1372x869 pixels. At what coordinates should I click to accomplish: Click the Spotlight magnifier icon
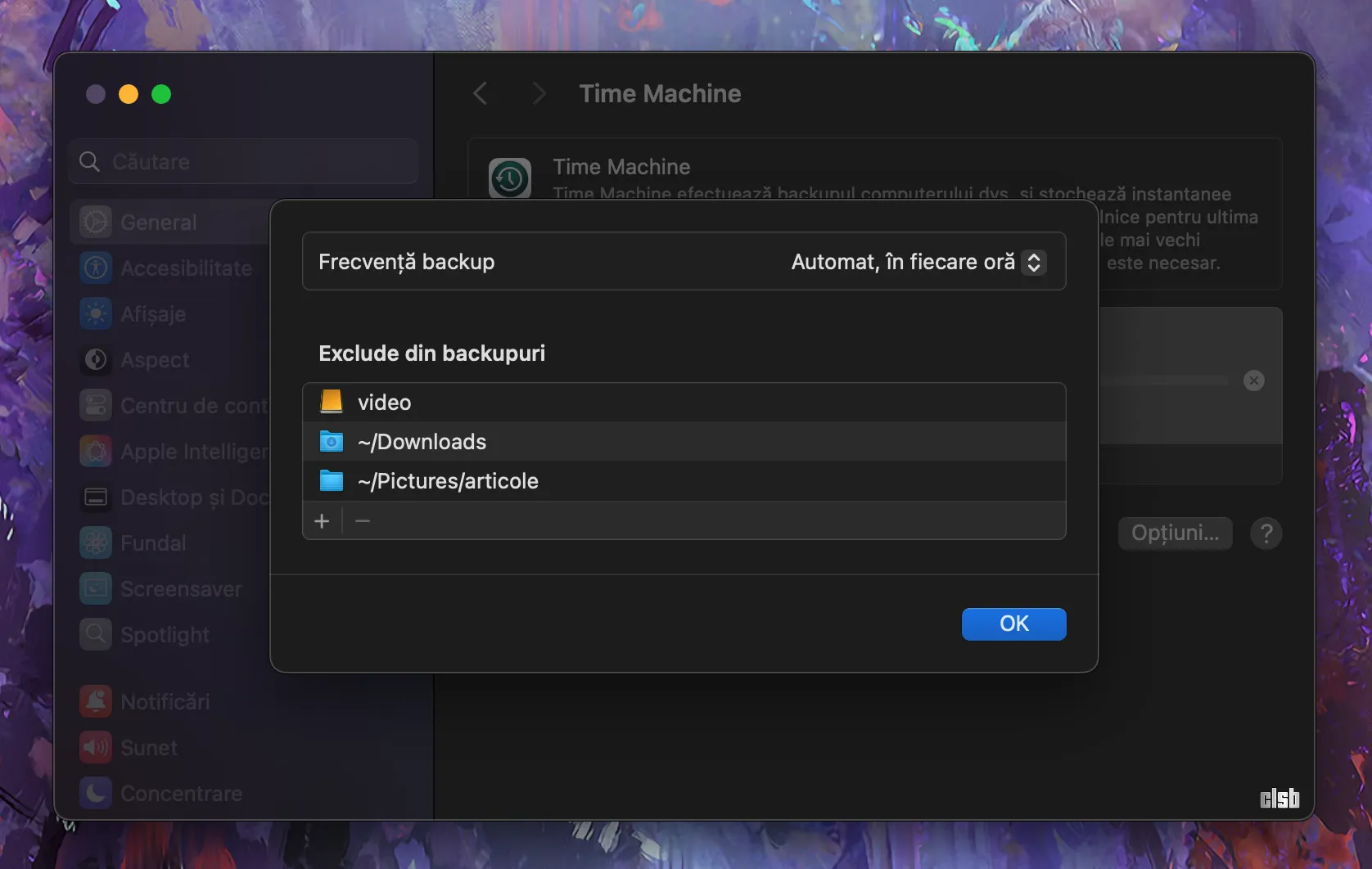point(96,634)
